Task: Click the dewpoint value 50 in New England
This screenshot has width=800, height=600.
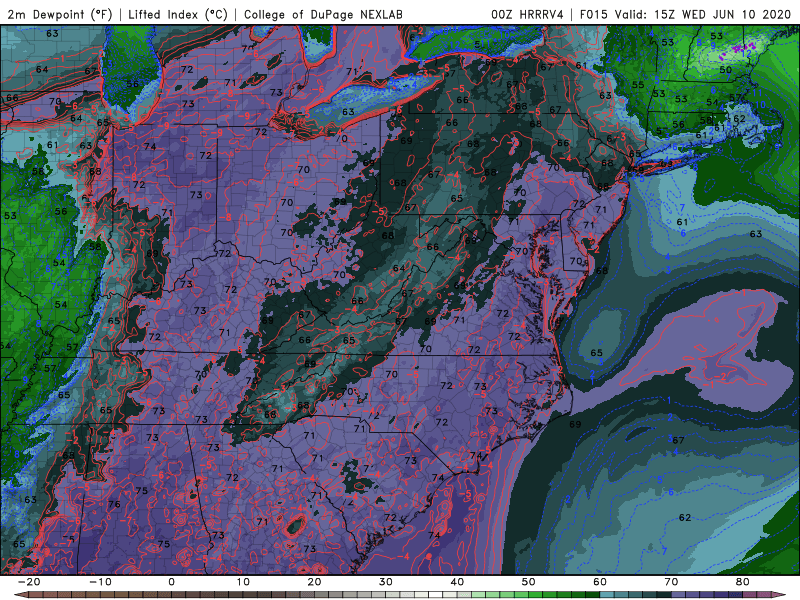Action: click(x=726, y=70)
